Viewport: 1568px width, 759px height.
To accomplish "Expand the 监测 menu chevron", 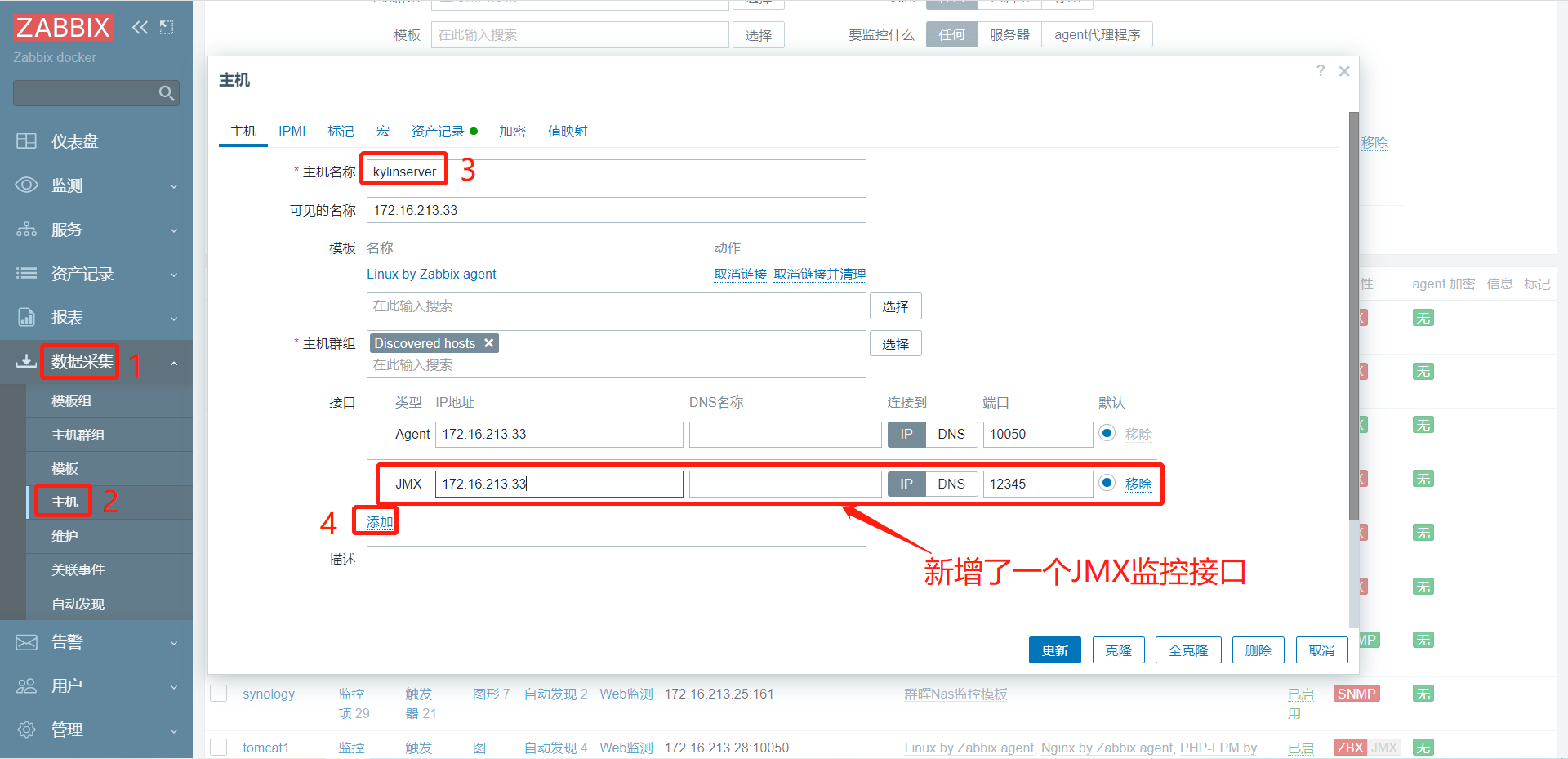I will click(x=174, y=187).
